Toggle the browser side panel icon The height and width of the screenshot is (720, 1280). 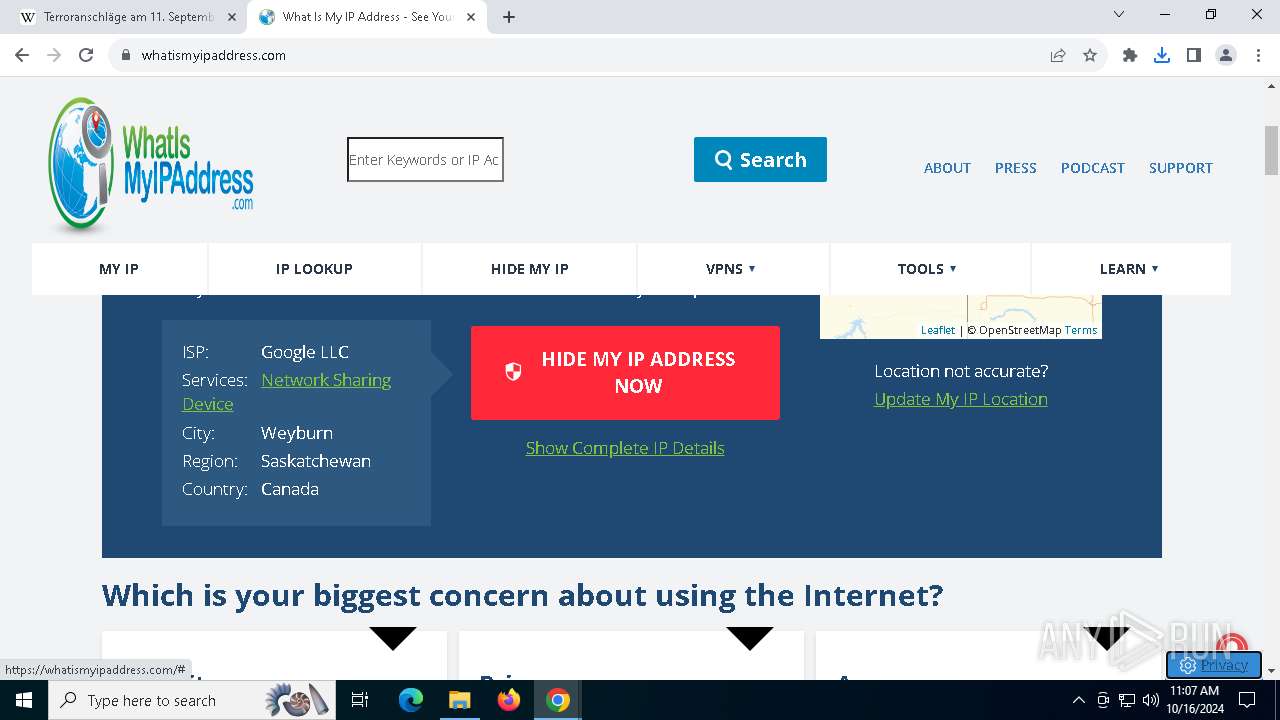pos(1194,55)
